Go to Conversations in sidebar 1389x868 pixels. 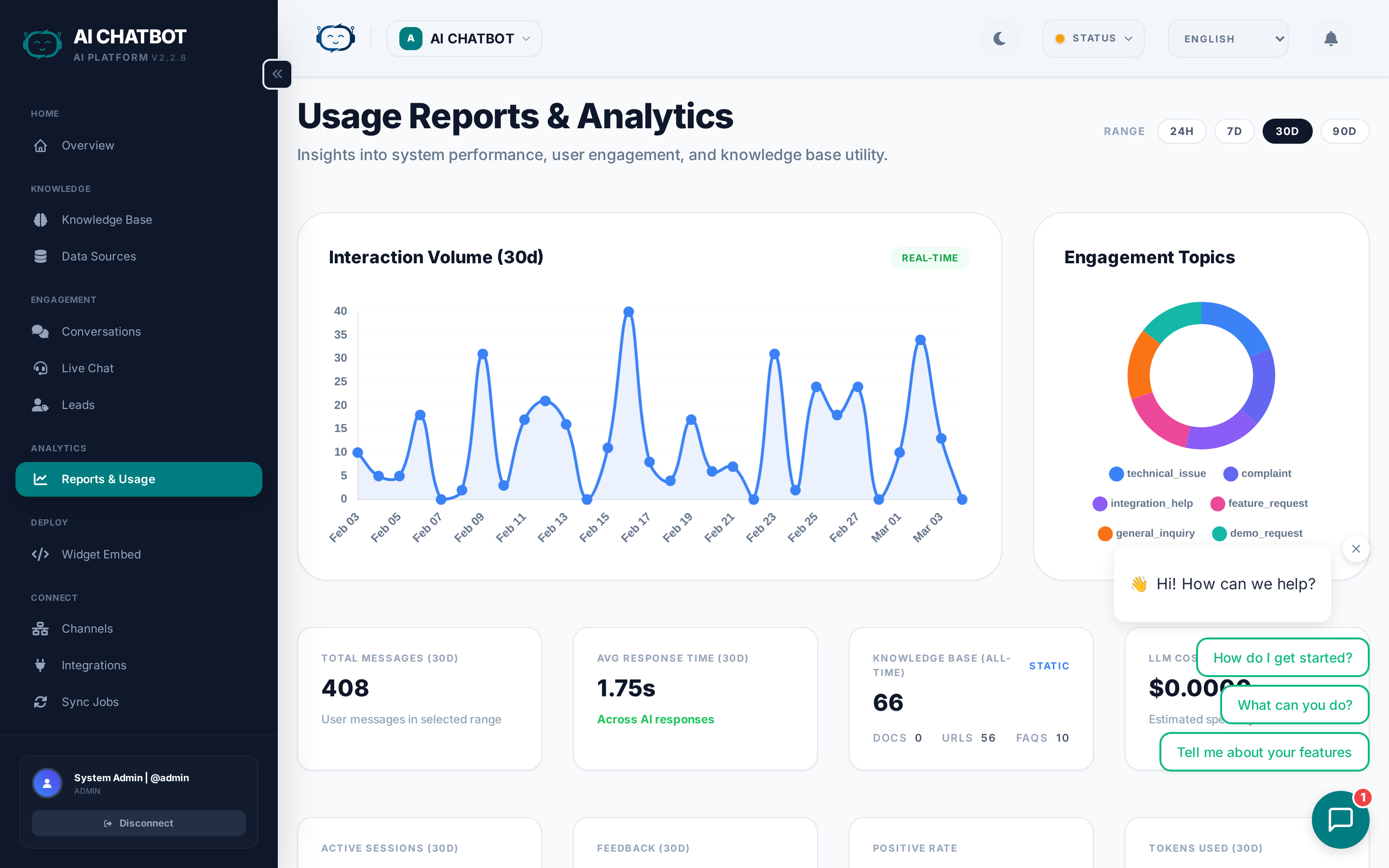point(101,331)
